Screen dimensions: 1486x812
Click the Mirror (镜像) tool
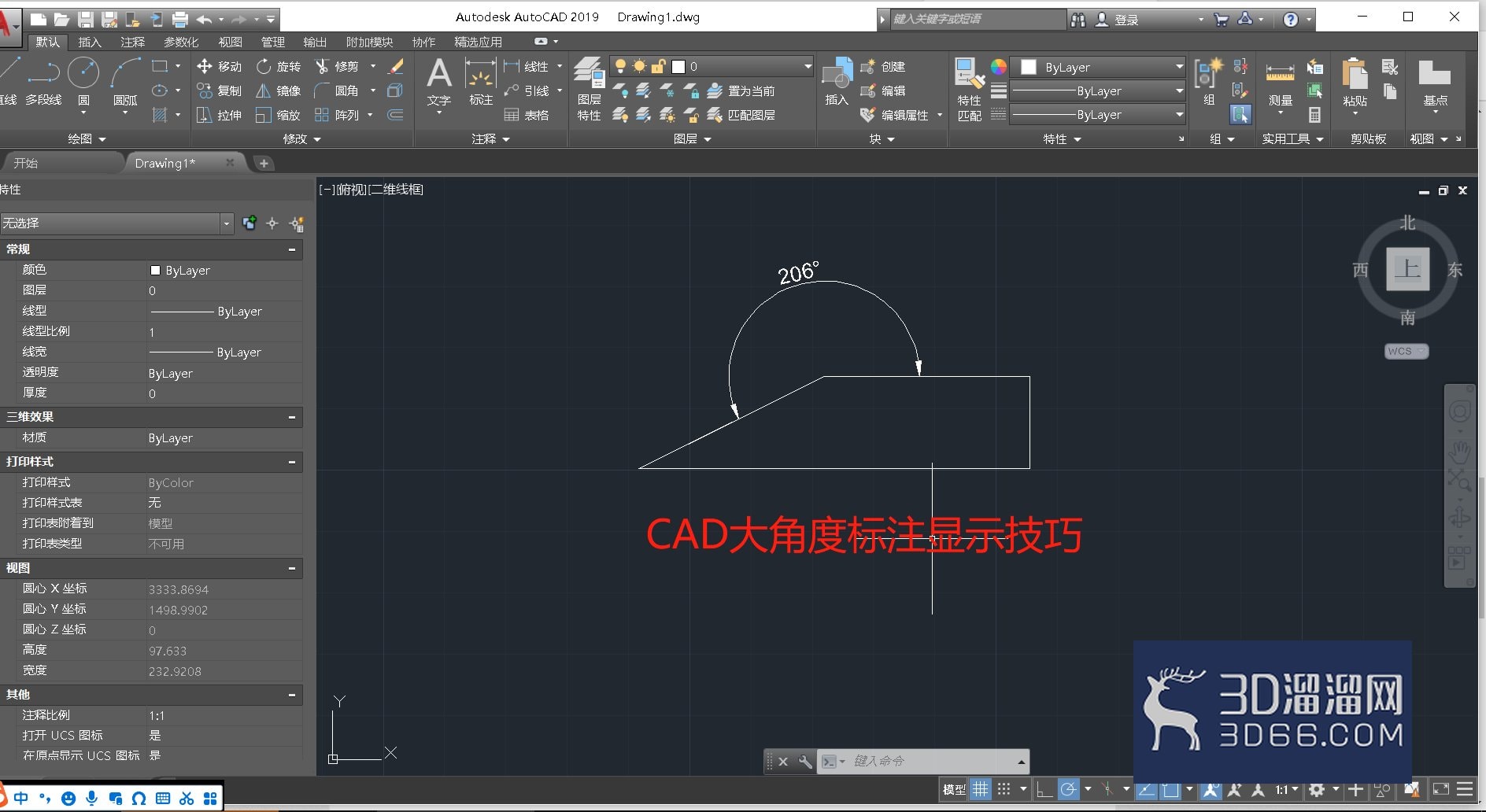(279, 90)
